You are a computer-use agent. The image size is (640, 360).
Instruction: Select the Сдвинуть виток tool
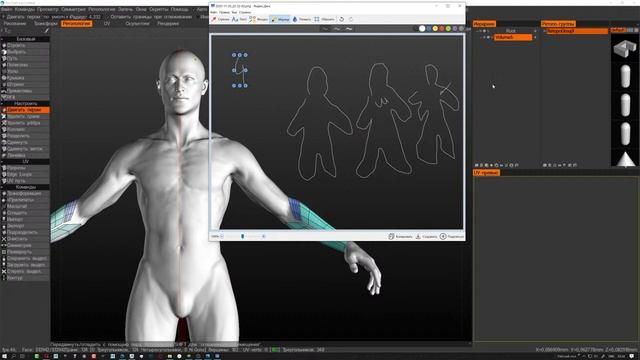pyautogui.click(x=25, y=149)
